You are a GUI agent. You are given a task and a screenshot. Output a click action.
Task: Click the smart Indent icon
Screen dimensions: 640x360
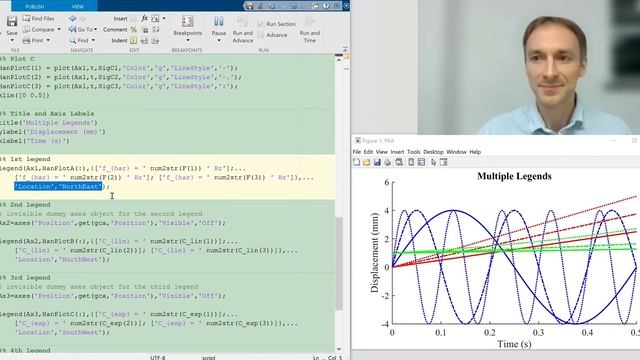[x=133, y=40]
